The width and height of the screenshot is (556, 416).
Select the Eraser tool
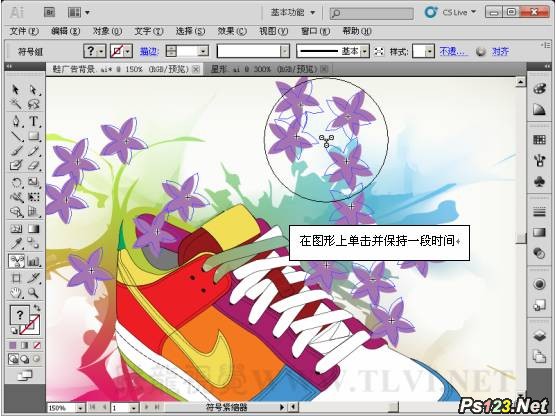[34, 165]
